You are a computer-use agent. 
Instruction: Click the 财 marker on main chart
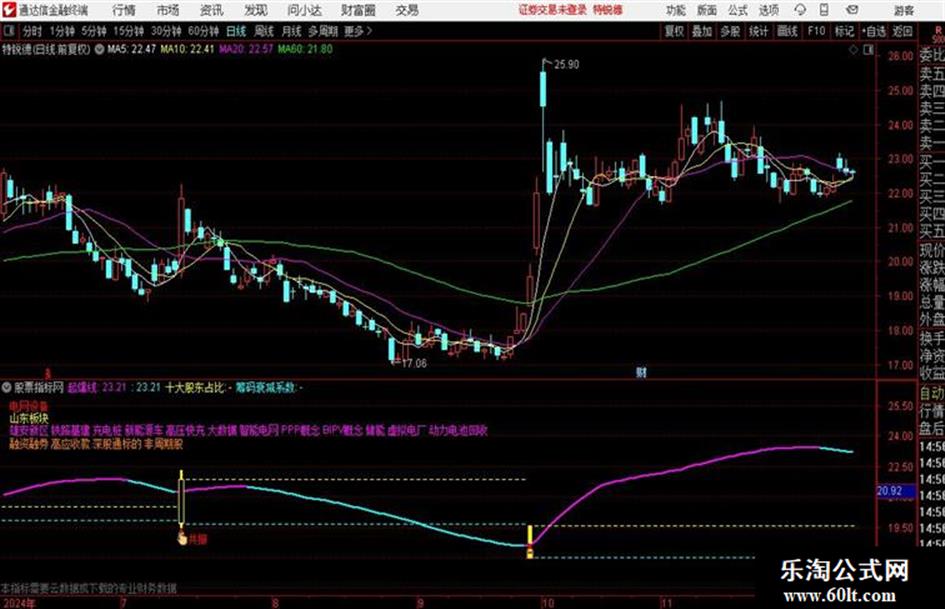click(641, 372)
